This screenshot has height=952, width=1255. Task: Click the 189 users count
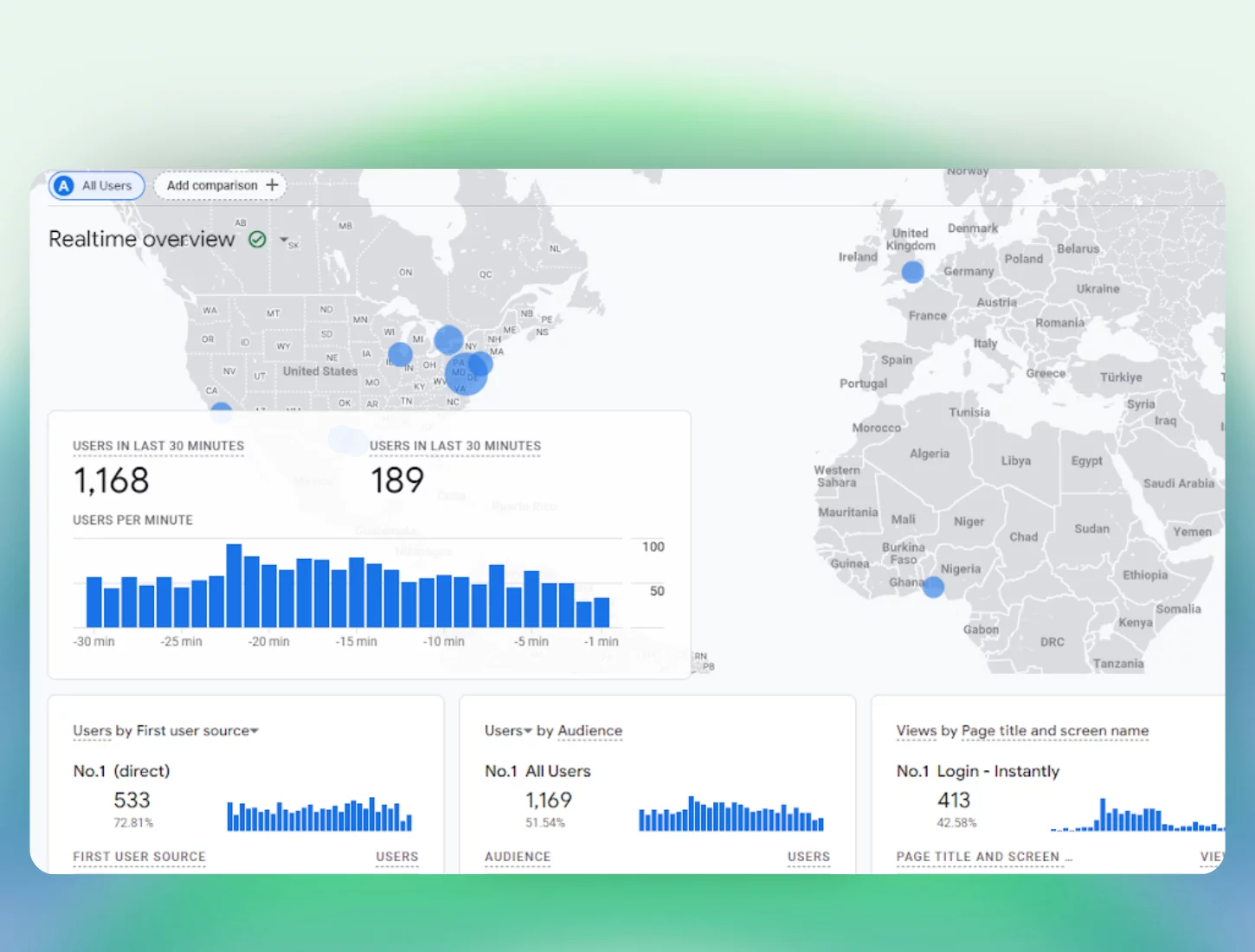(397, 480)
